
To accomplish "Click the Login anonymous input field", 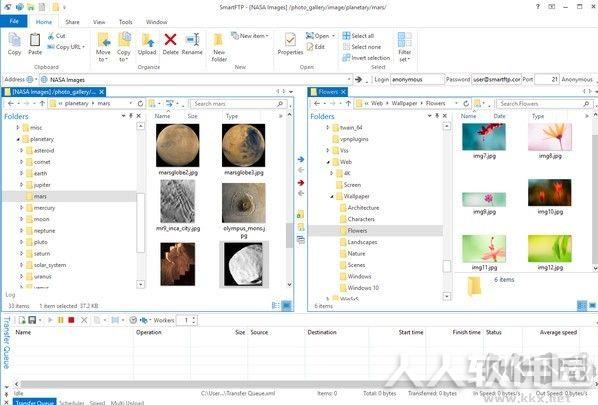I will [417, 79].
